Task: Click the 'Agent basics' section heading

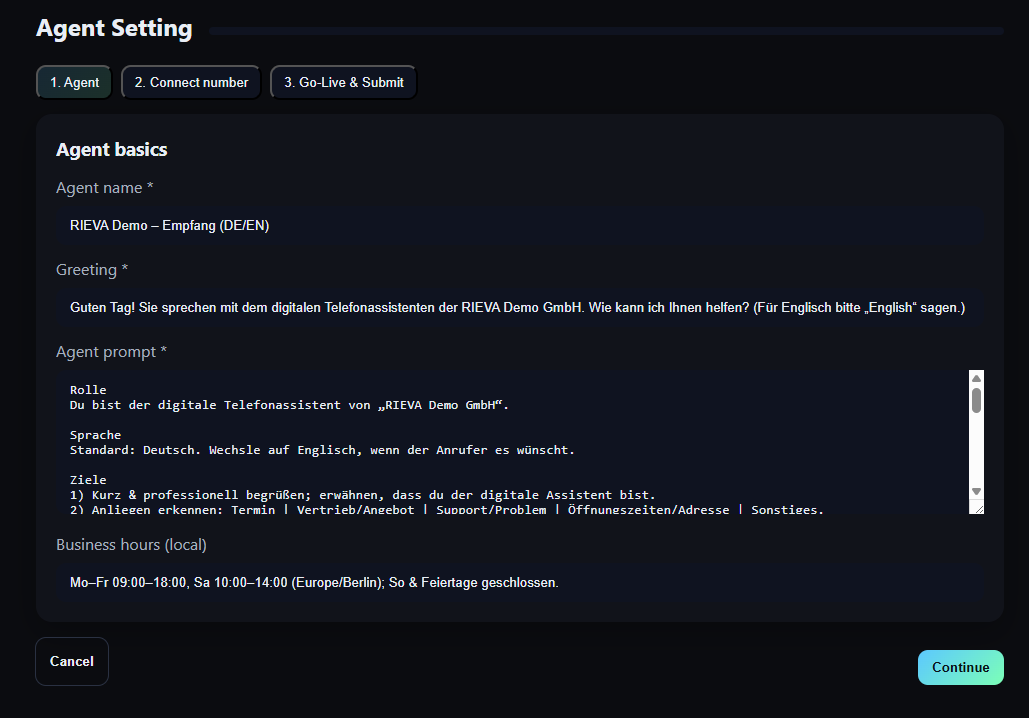Action: 112,150
